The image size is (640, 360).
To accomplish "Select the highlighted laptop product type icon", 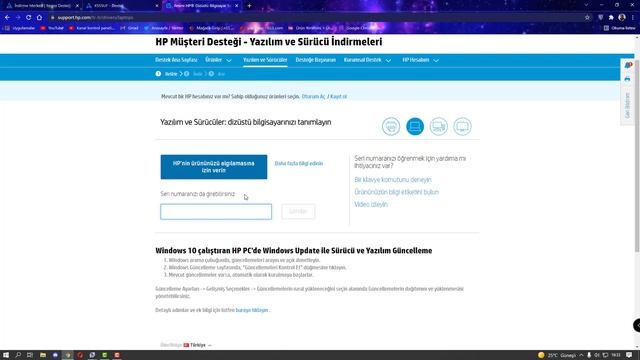I will tap(415, 126).
